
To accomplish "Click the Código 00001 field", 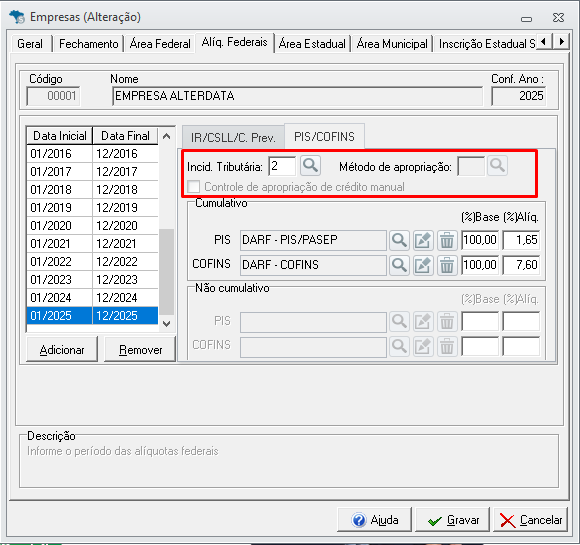I will [53, 96].
